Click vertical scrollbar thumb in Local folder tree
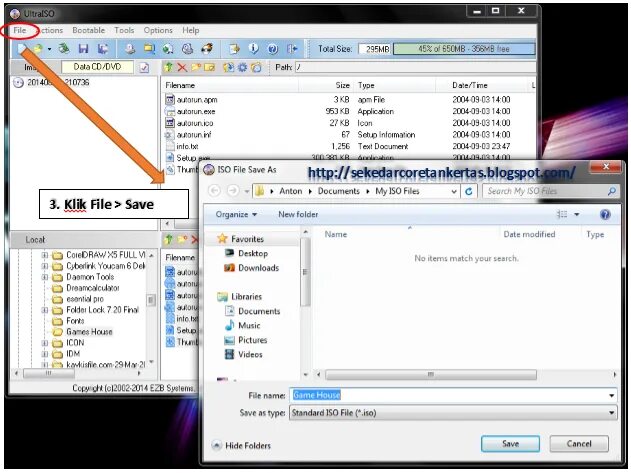631x473 pixels. (151, 300)
